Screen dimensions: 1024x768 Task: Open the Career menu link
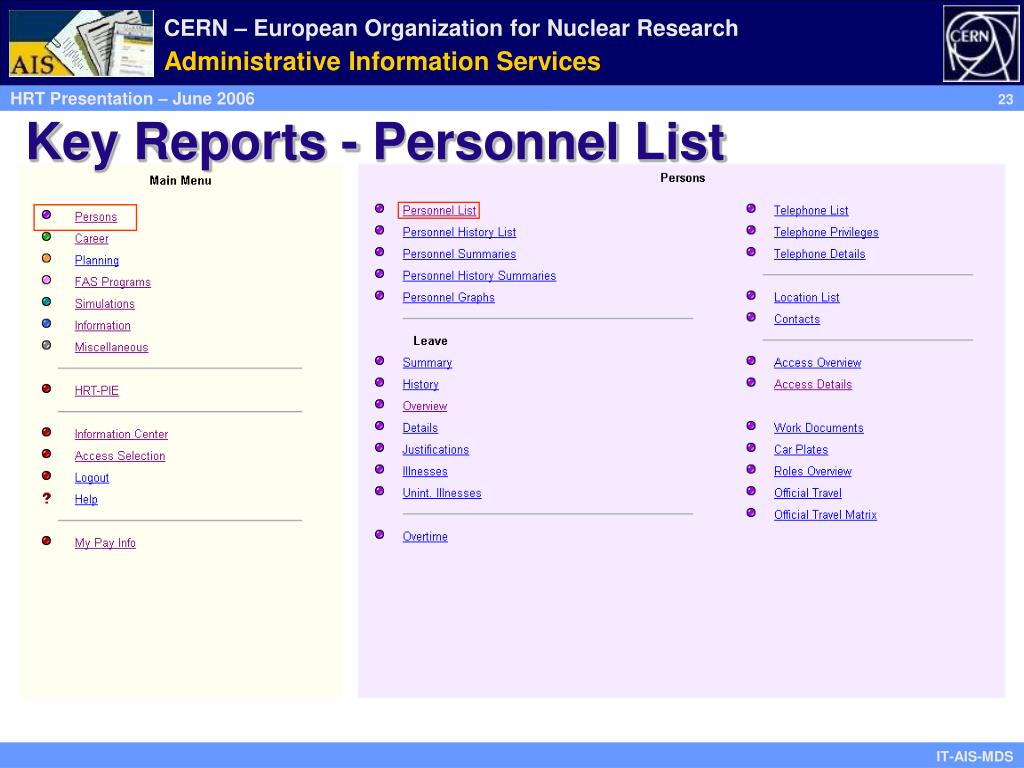tap(91, 238)
